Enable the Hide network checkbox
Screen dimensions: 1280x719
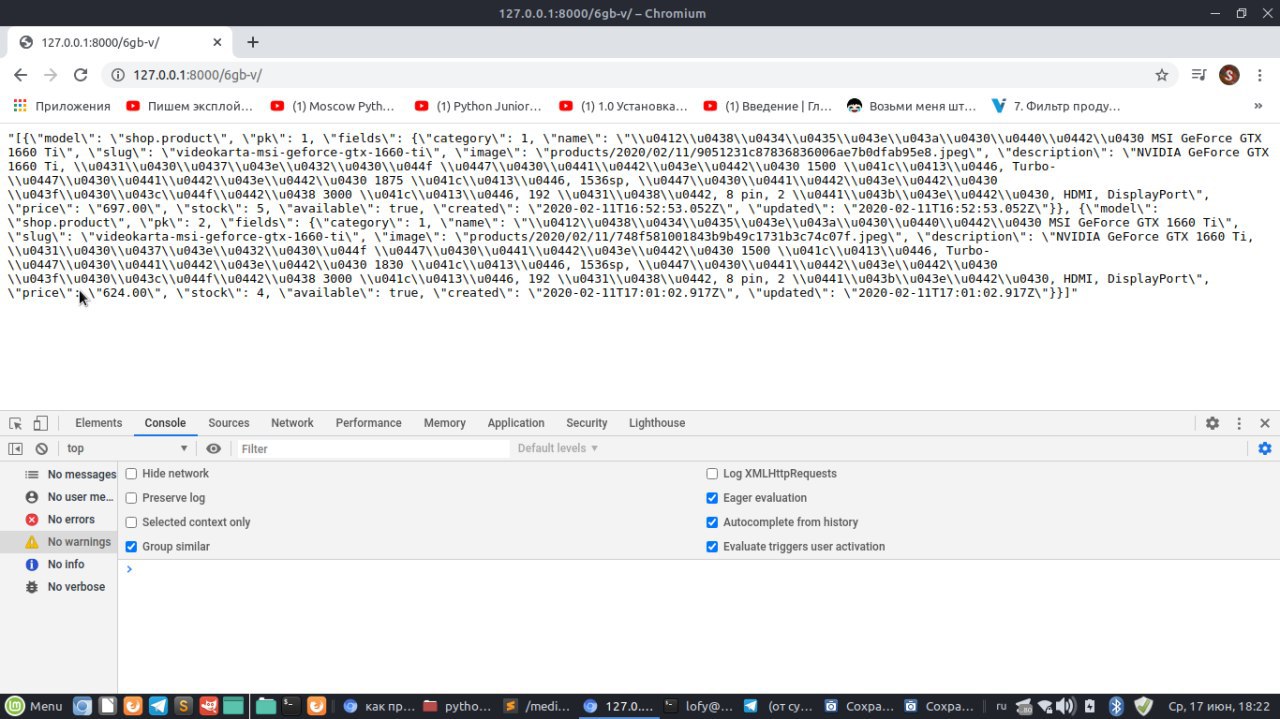(131, 474)
